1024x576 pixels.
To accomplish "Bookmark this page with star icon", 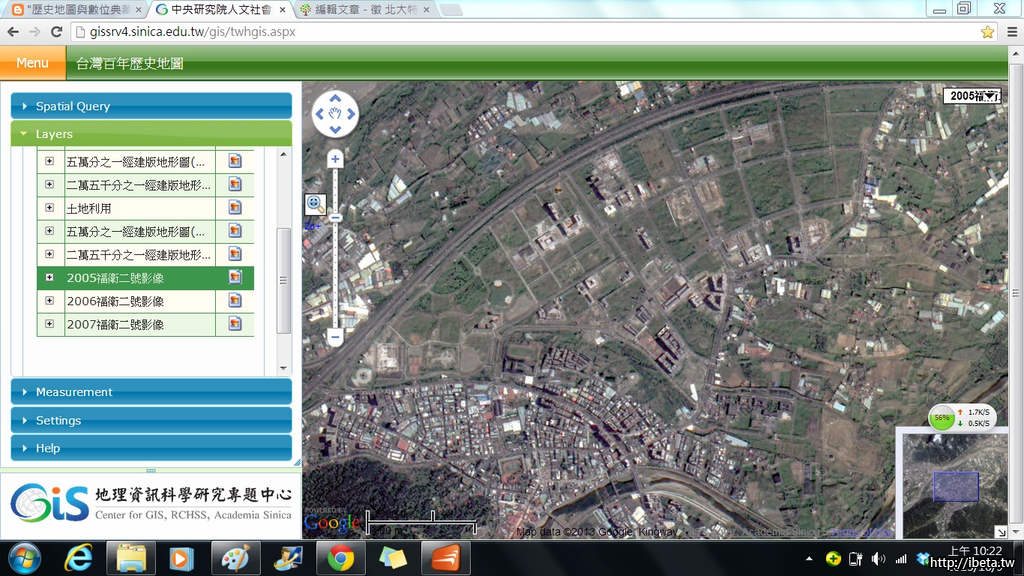I will click(x=988, y=32).
